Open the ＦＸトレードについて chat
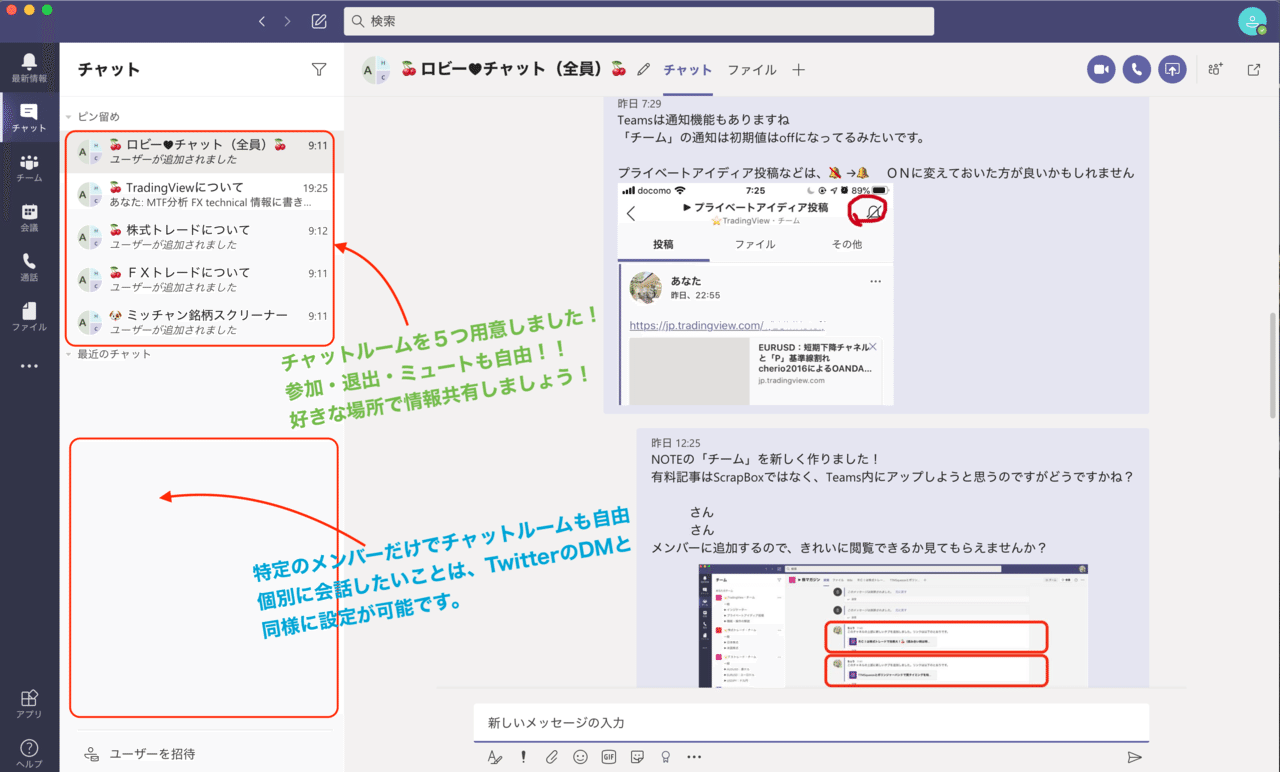The width and height of the screenshot is (1280, 772). tap(202, 279)
